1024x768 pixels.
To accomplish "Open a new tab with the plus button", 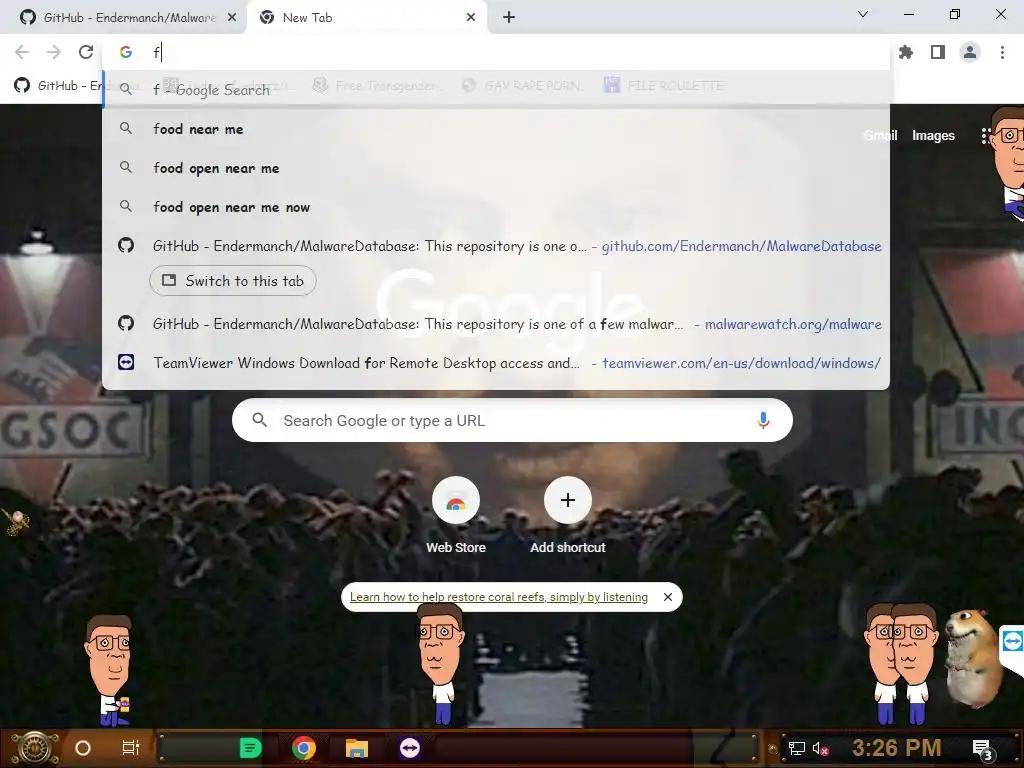I will coord(509,18).
